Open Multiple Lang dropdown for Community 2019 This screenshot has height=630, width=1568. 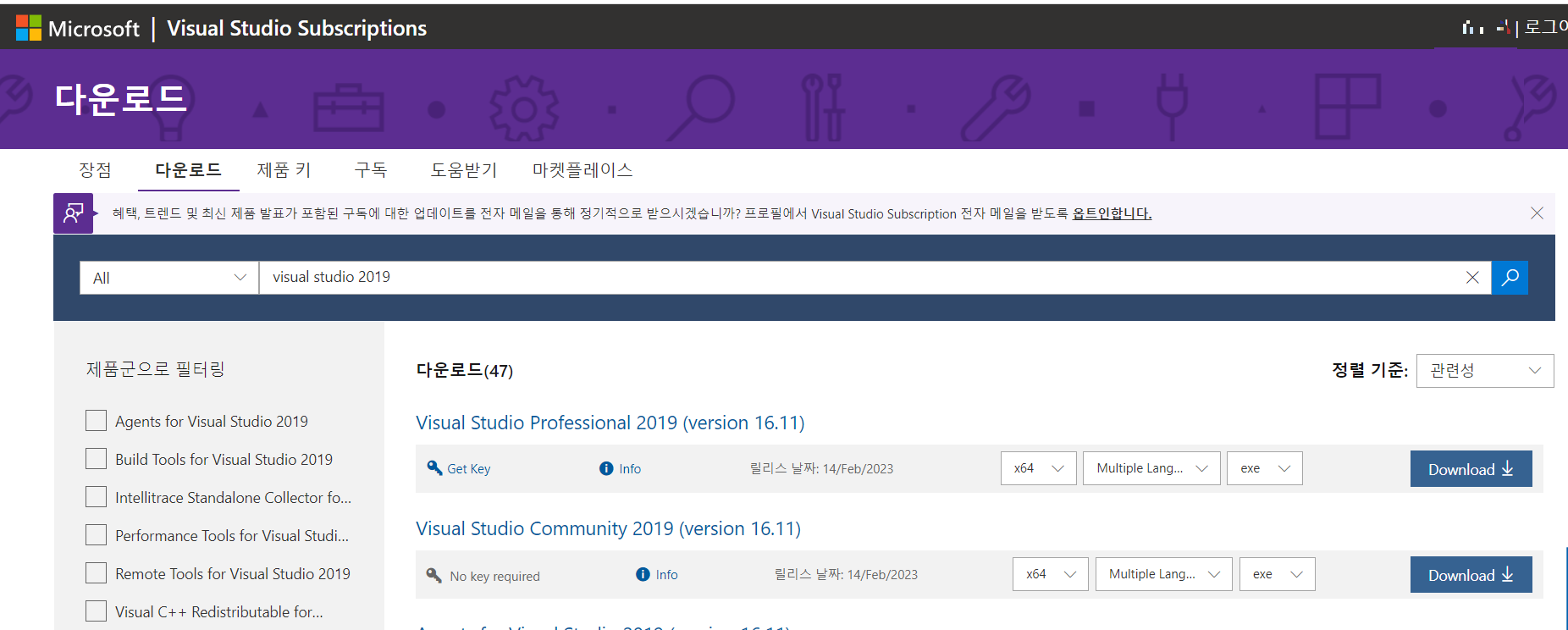(x=1164, y=574)
